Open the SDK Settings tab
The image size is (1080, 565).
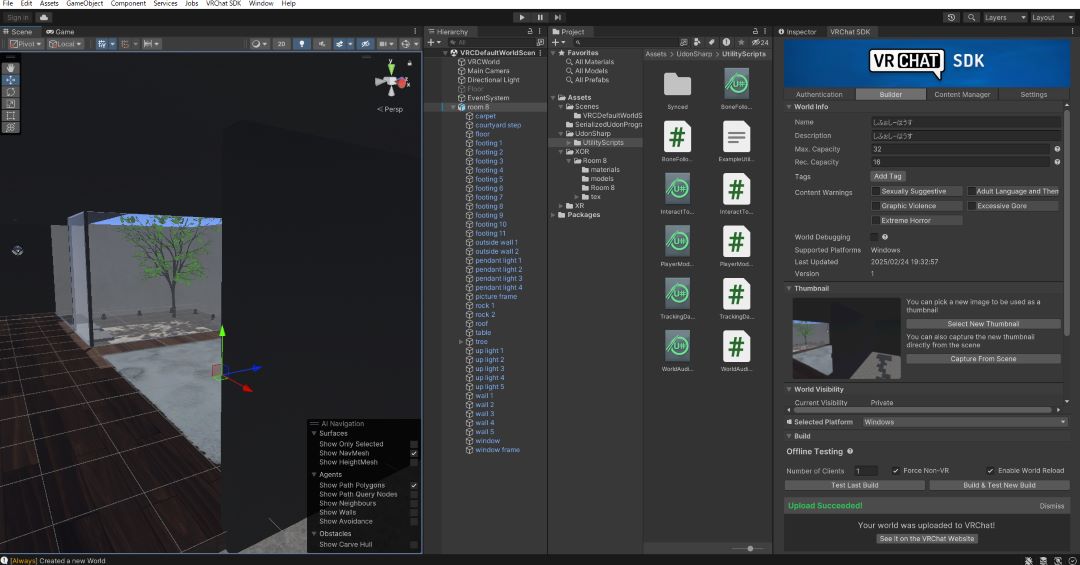[1033, 94]
